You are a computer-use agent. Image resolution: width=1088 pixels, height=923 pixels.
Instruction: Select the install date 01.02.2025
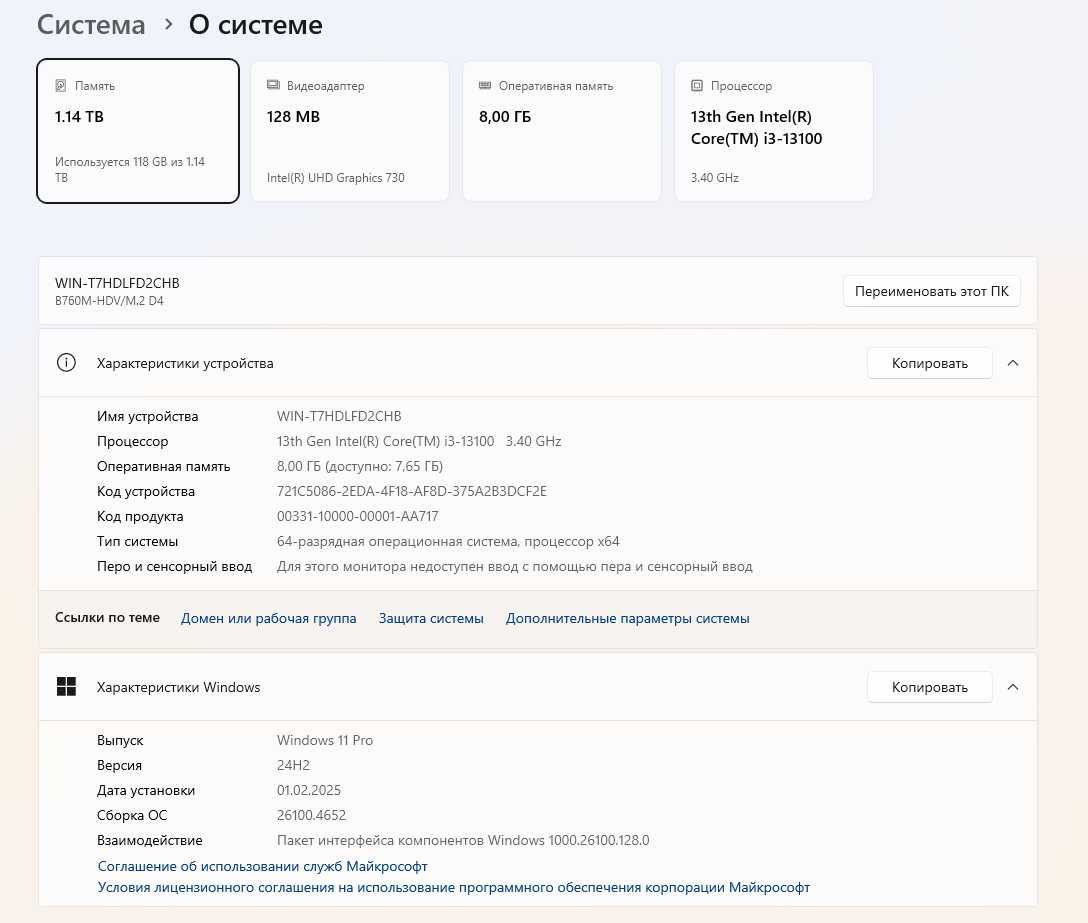[x=309, y=790]
